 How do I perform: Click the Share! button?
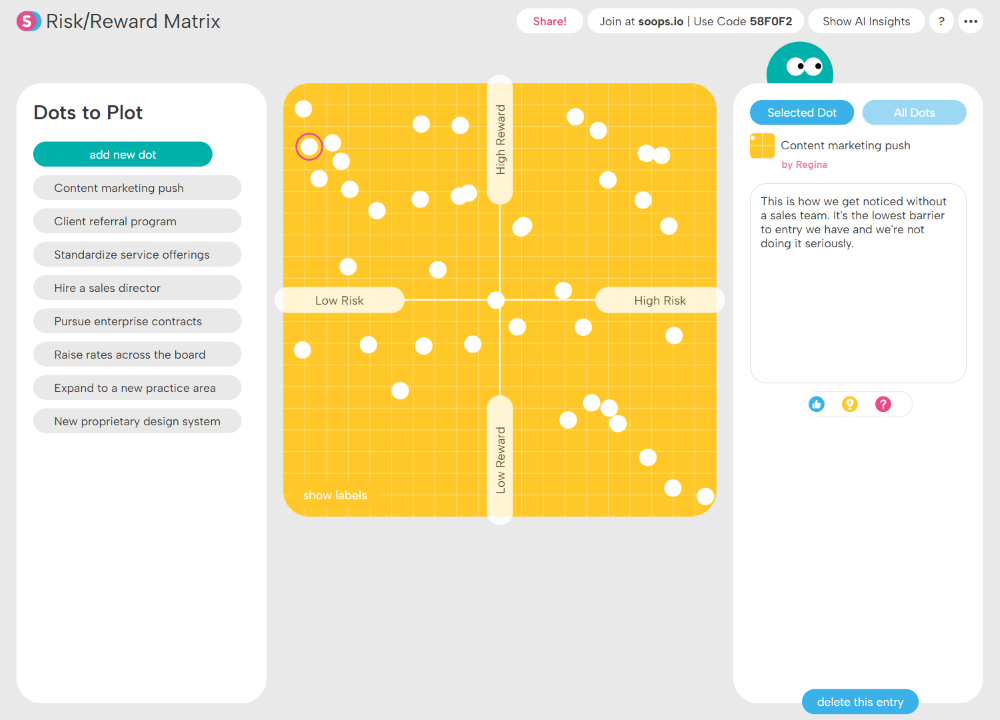(x=549, y=20)
